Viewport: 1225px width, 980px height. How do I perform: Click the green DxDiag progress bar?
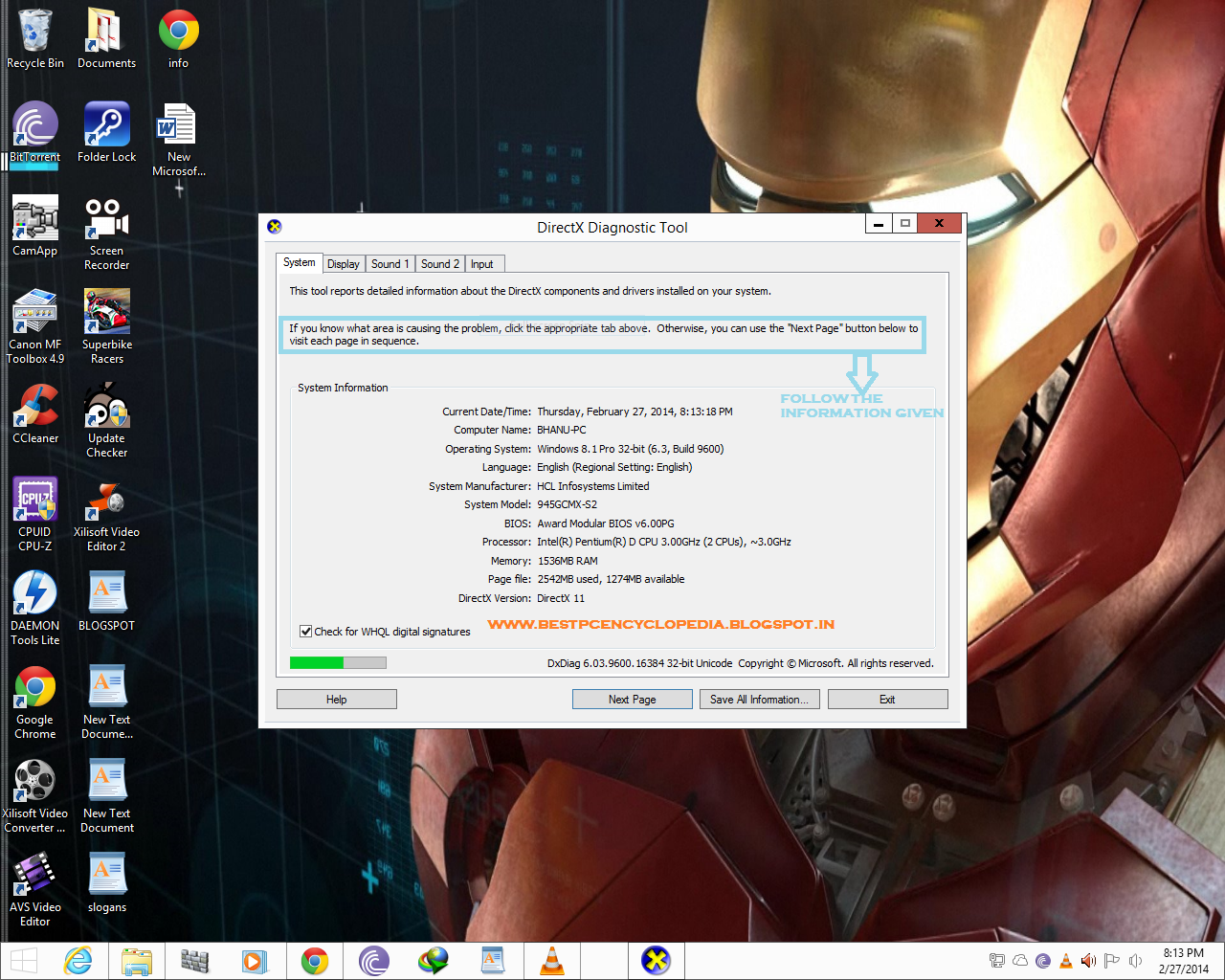(339, 662)
